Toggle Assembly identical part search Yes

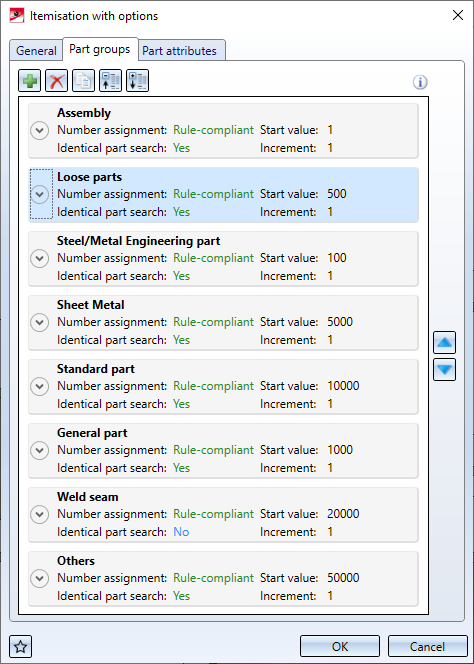181,148
